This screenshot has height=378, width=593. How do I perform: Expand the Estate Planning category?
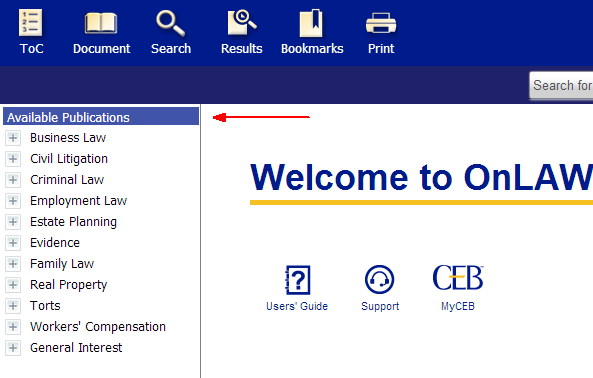coord(13,222)
